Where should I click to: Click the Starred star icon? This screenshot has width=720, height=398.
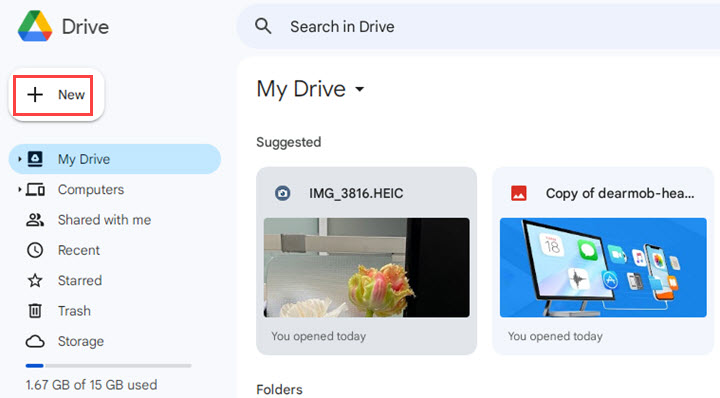tap(35, 280)
